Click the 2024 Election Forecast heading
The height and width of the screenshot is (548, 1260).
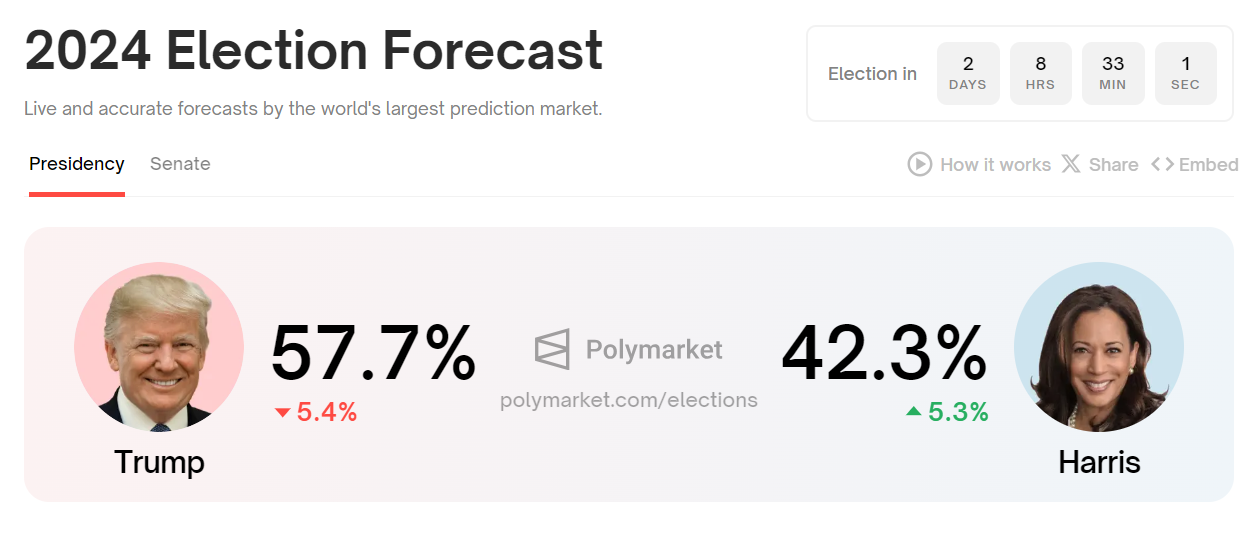[x=314, y=50]
